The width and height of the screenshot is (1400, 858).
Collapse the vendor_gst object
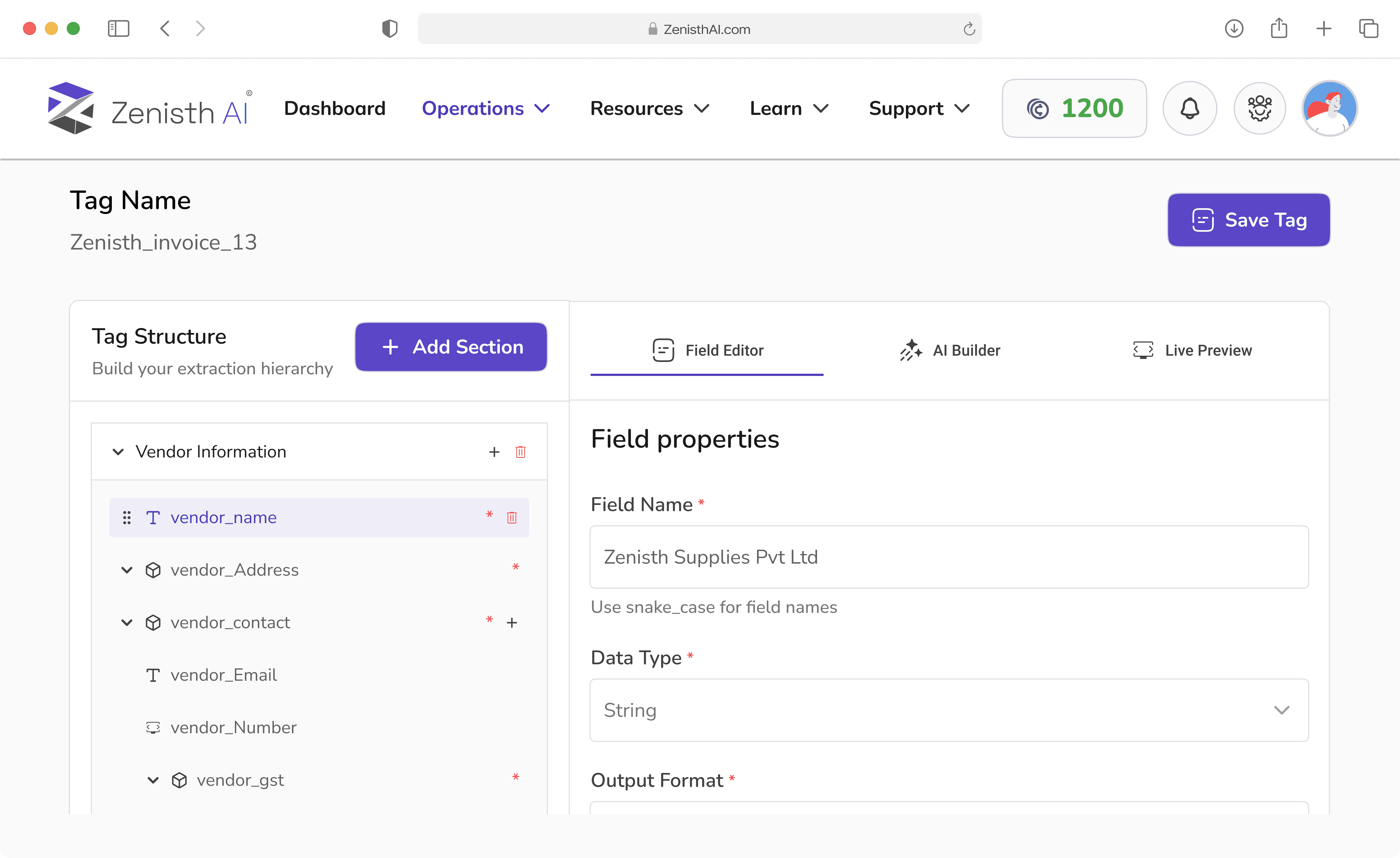coord(153,780)
